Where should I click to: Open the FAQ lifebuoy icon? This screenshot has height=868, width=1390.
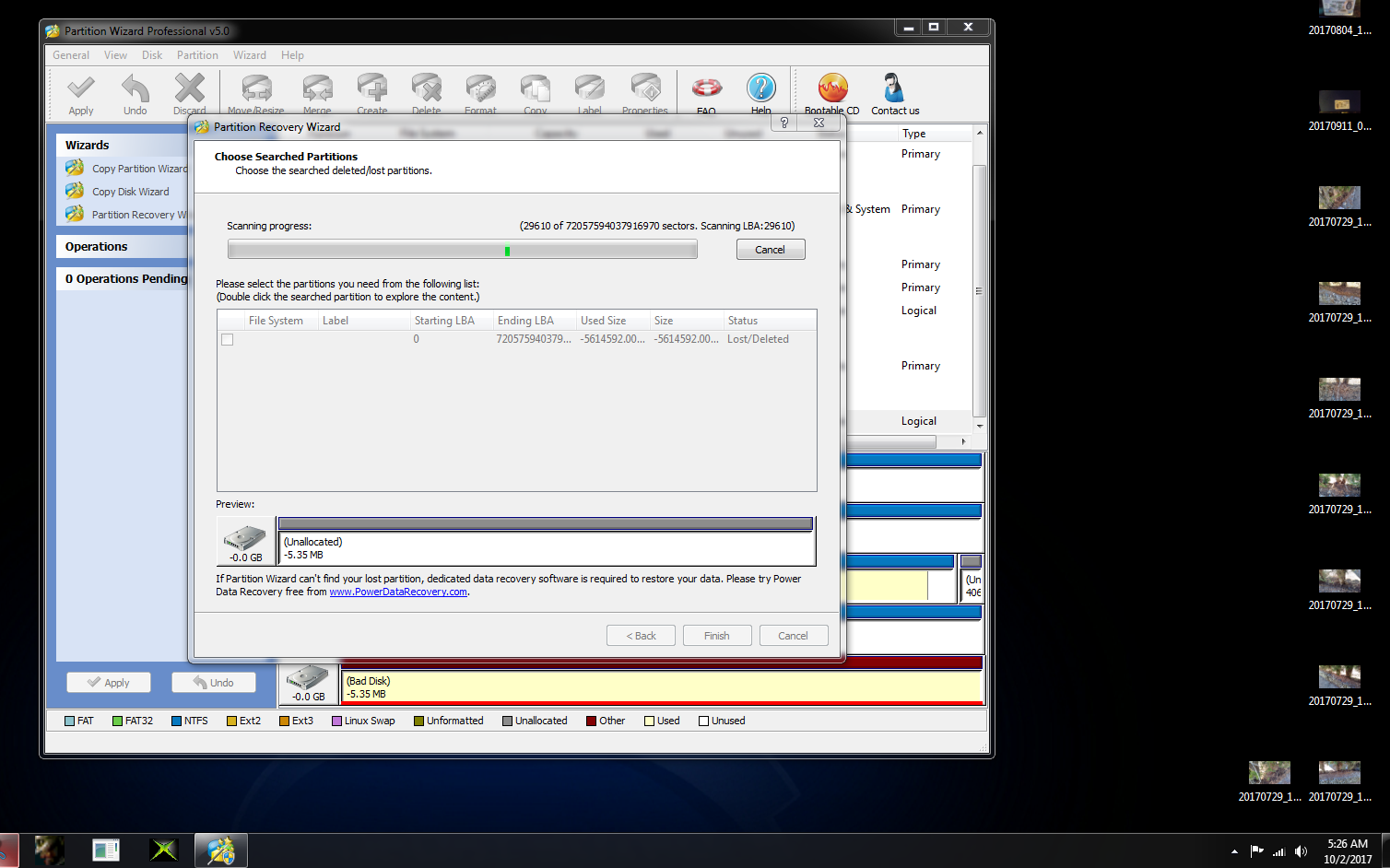pos(707,88)
